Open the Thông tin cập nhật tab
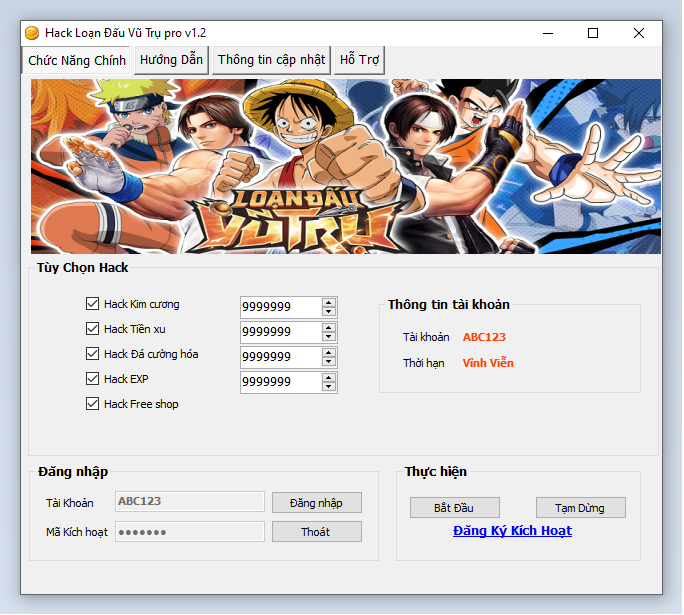The width and height of the screenshot is (684, 615). click(x=271, y=60)
